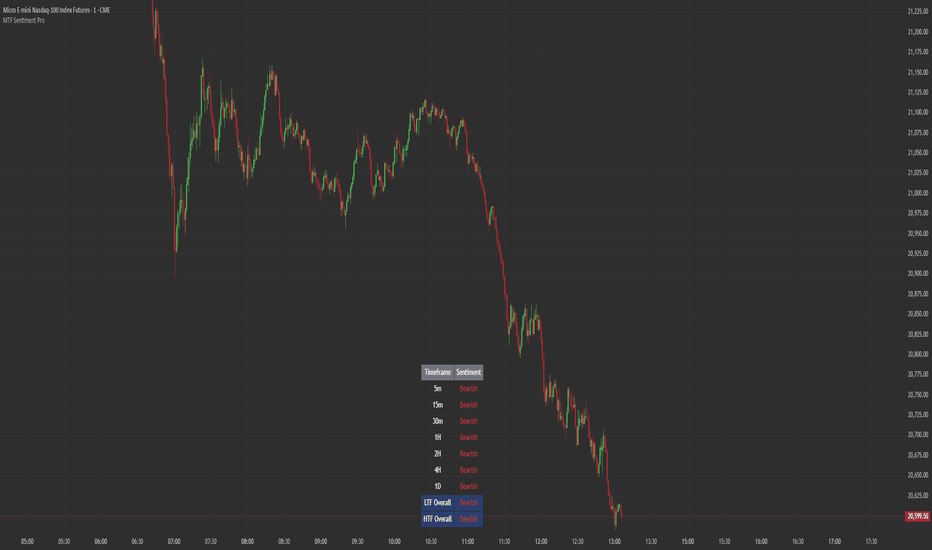Click the Timeframe column header
This screenshot has height=550, width=932.
tap(437, 372)
